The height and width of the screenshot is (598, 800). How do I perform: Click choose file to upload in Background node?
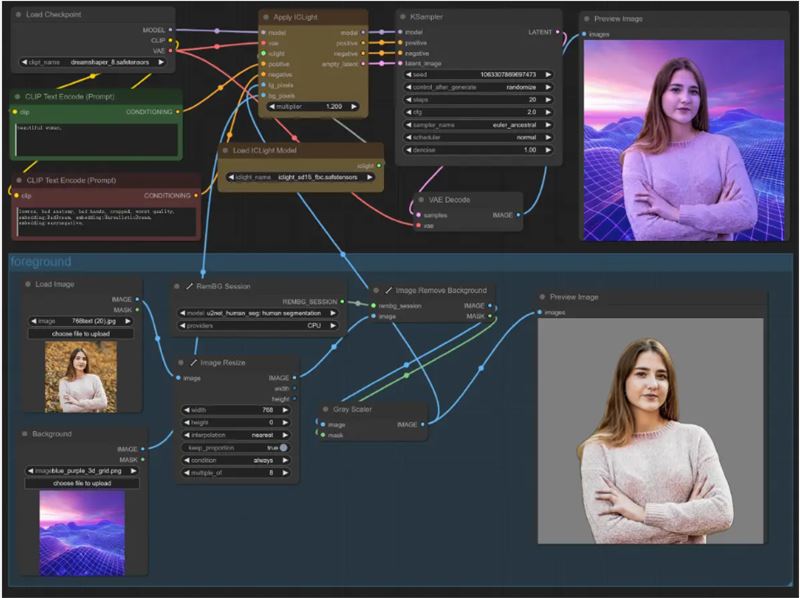82,483
